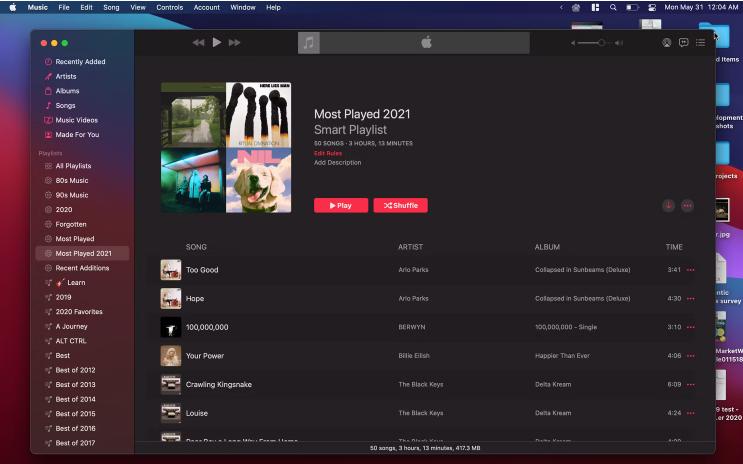Open Artists in sidebar

tap(65, 76)
